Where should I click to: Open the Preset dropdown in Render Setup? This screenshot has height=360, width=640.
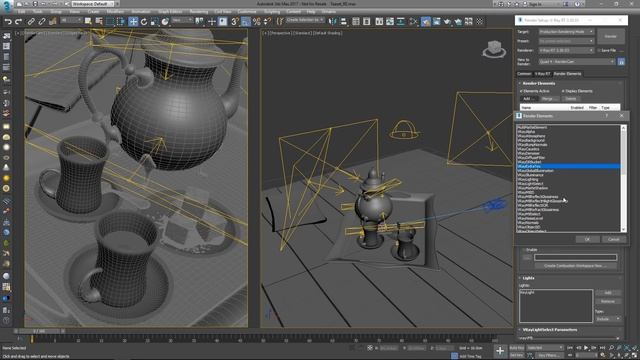(x=566, y=41)
